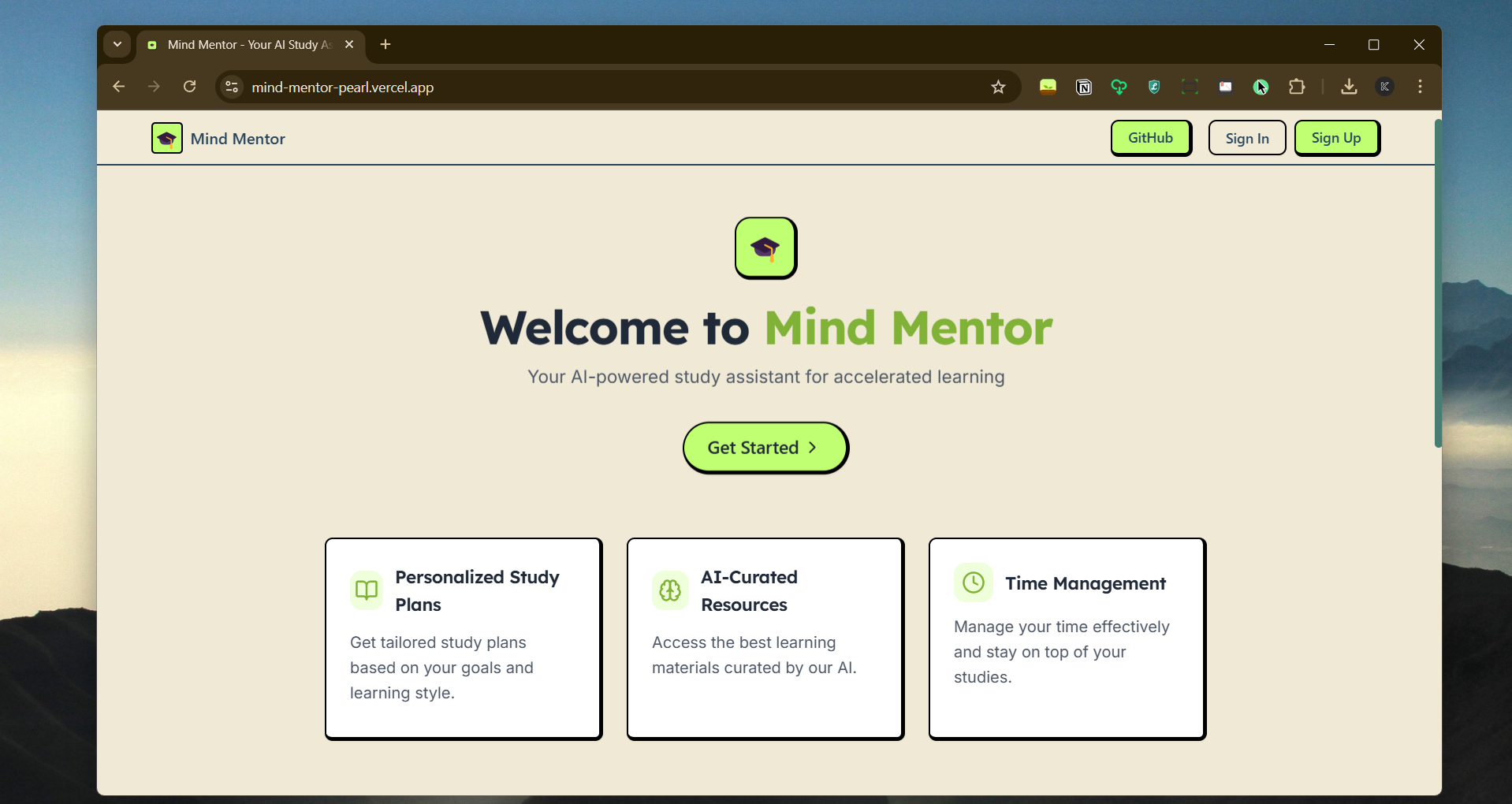The width and height of the screenshot is (1512, 804).
Task: Select the Sign Up button
Action: coord(1336,137)
